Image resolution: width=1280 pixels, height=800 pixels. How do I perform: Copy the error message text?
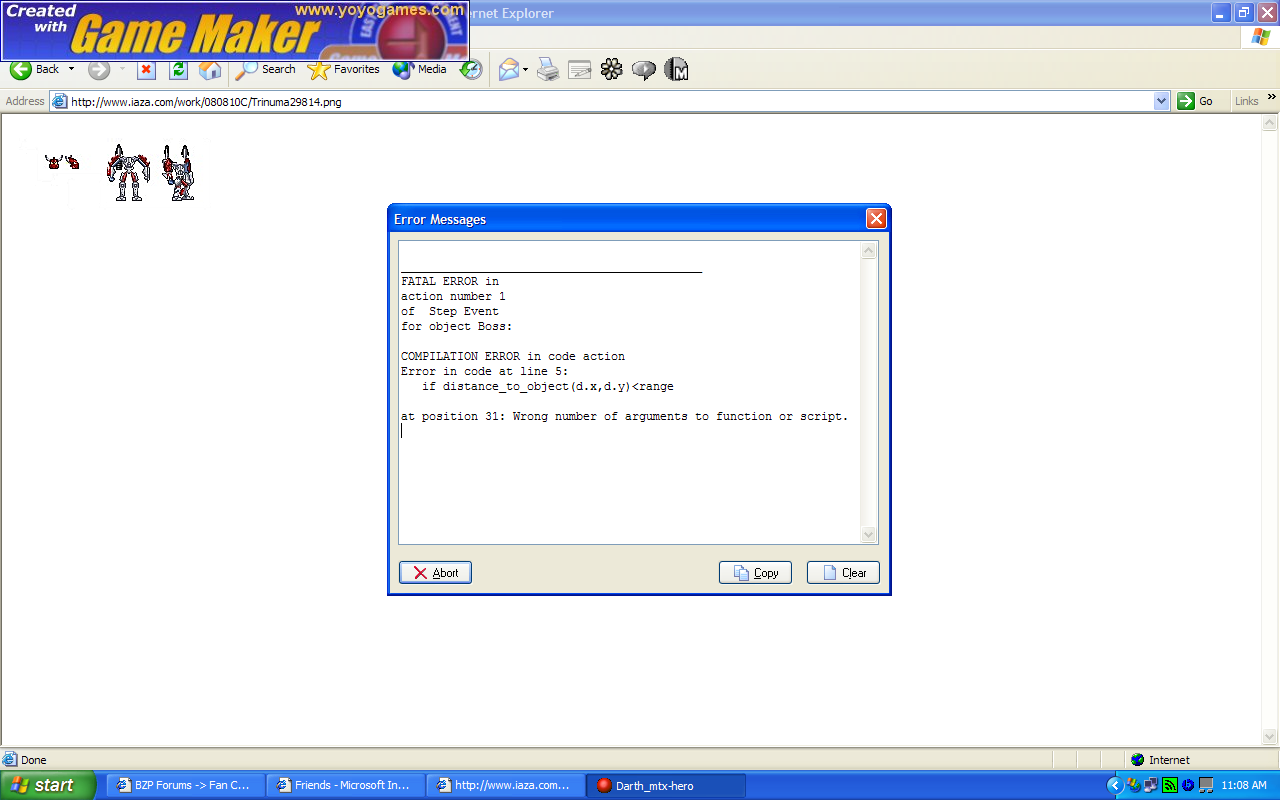pyautogui.click(x=755, y=572)
